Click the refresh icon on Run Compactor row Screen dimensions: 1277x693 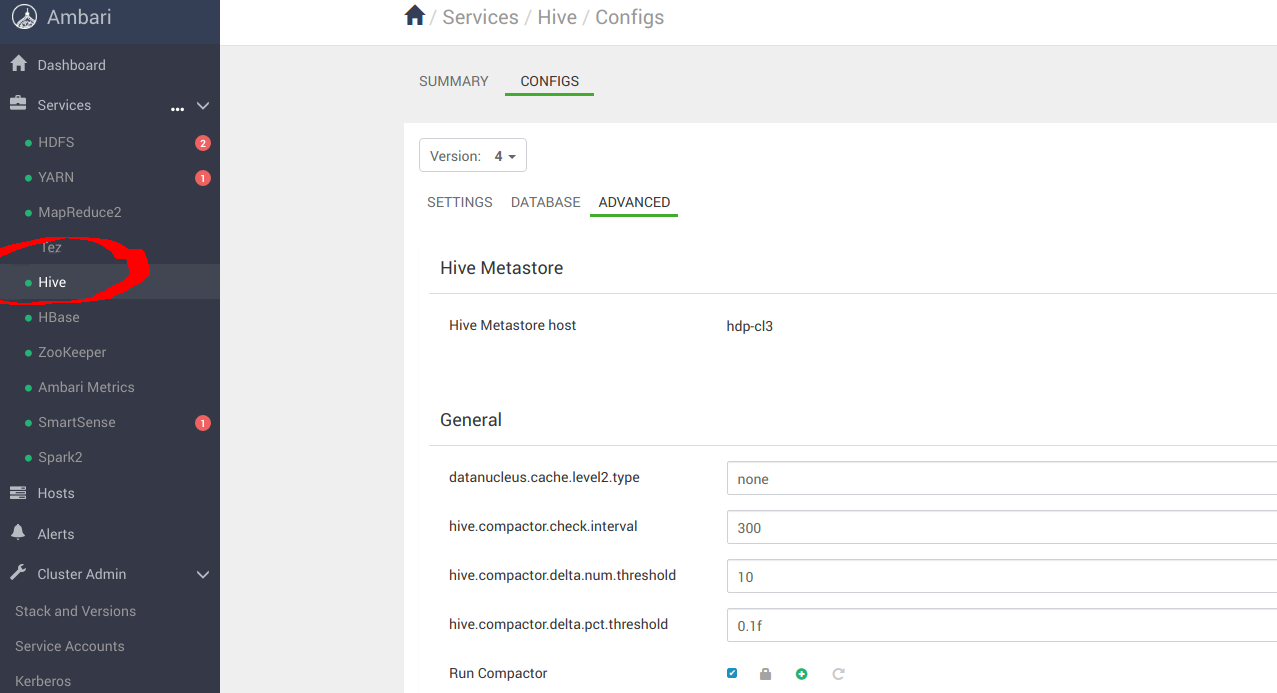tap(838, 673)
